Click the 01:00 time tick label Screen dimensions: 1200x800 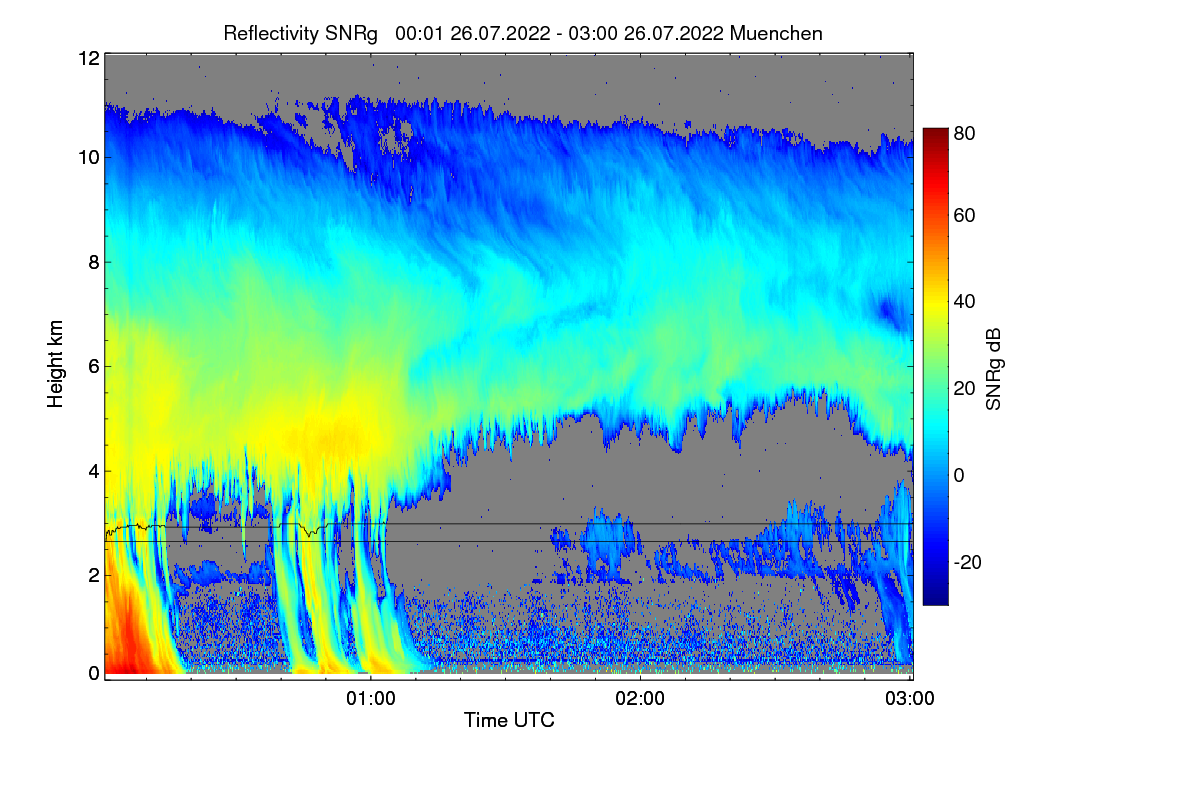(x=371, y=697)
